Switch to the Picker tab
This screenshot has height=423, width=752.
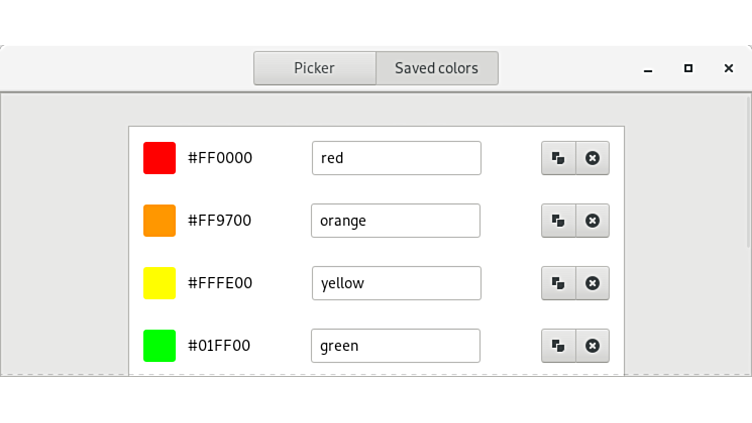pos(314,69)
